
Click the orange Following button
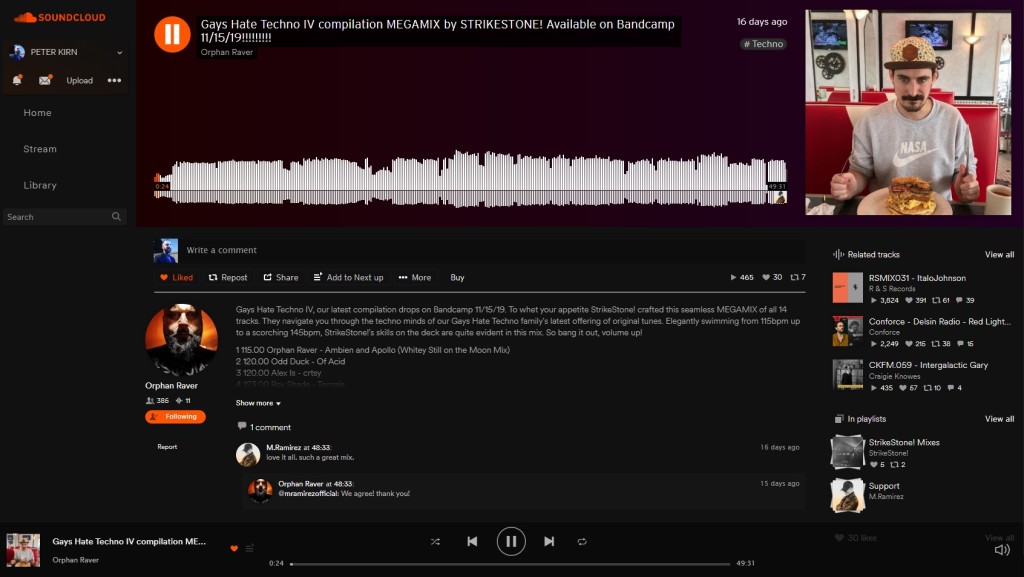(175, 417)
